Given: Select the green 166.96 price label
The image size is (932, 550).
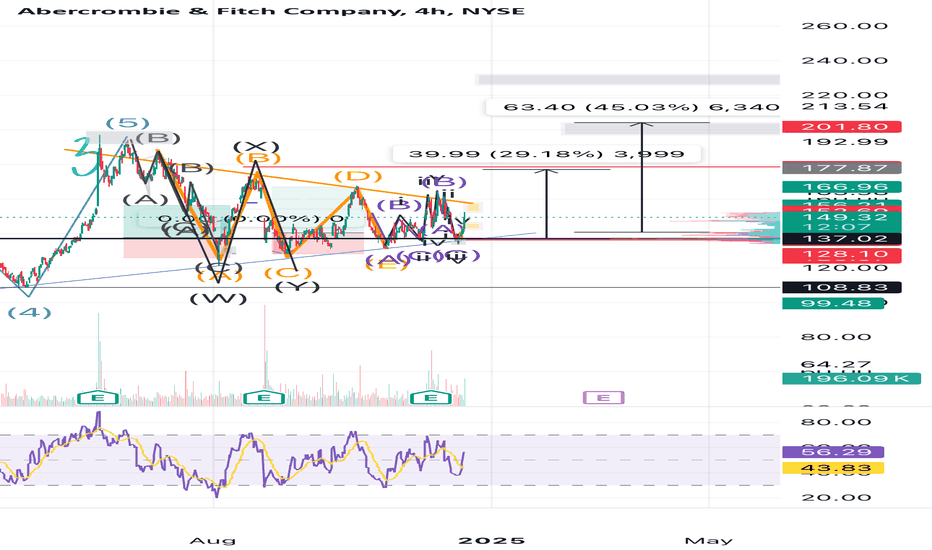Looking at the screenshot, I should [x=842, y=187].
